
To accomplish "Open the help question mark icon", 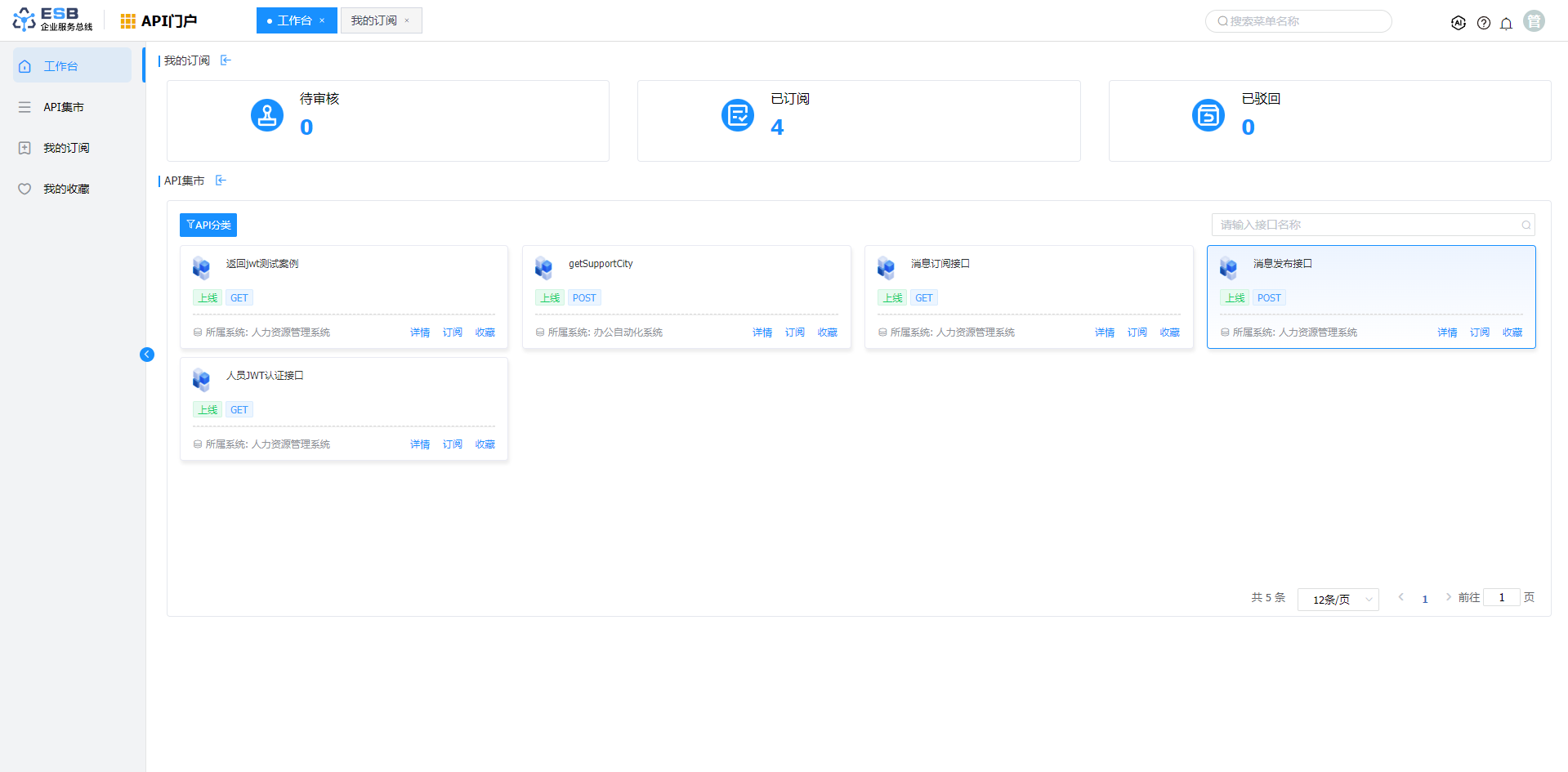I will tap(1484, 23).
